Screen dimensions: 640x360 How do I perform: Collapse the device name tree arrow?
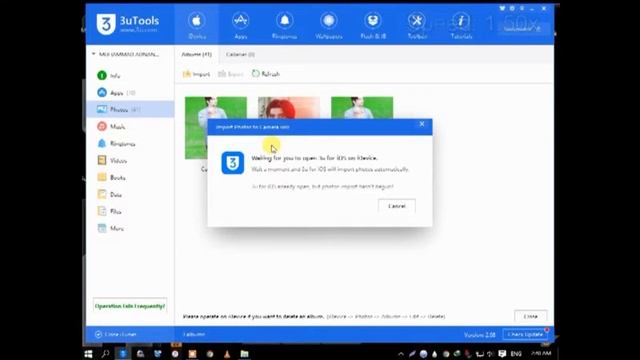click(x=93, y=54)
